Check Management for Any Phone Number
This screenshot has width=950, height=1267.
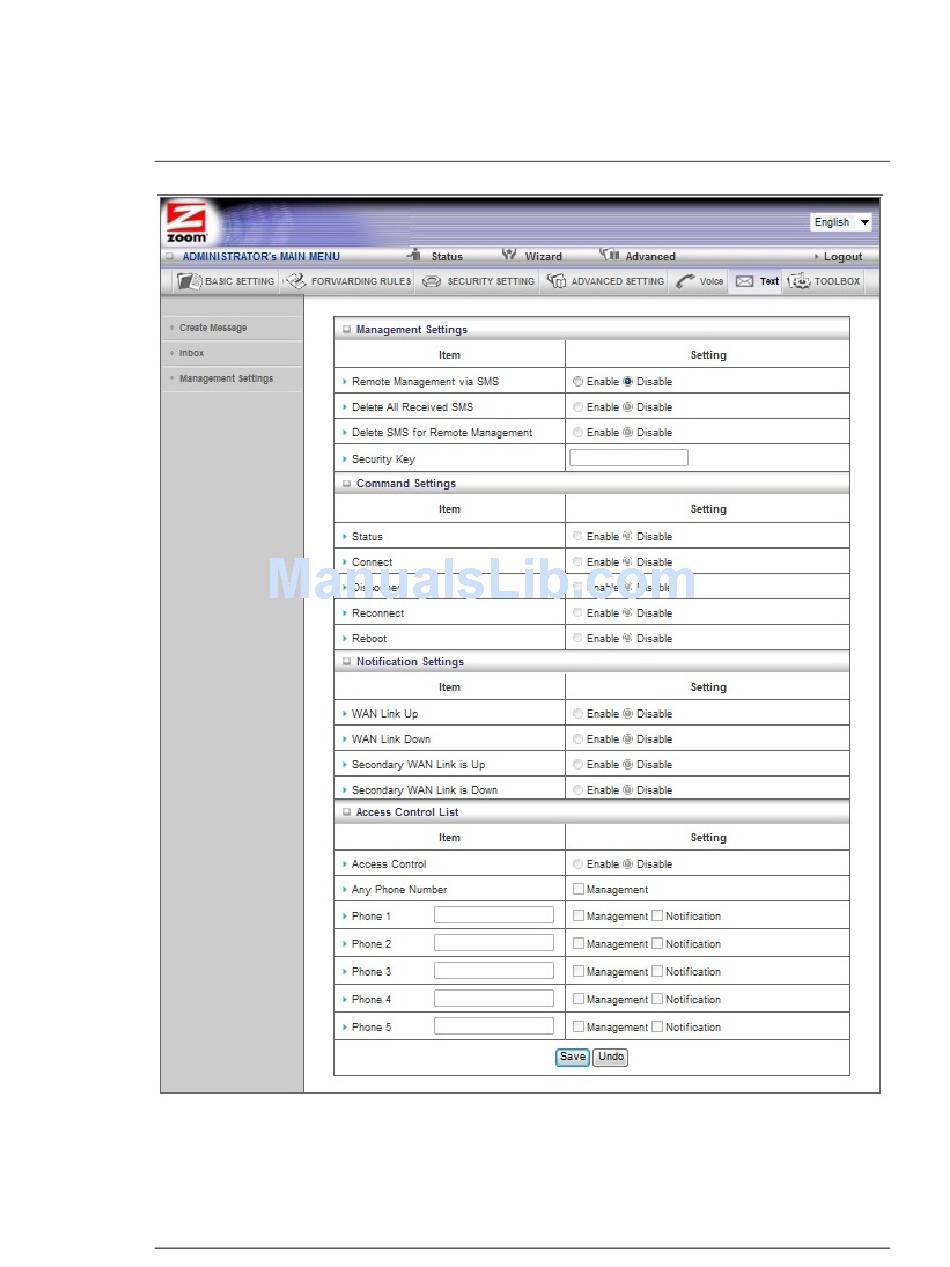point(578,888)
